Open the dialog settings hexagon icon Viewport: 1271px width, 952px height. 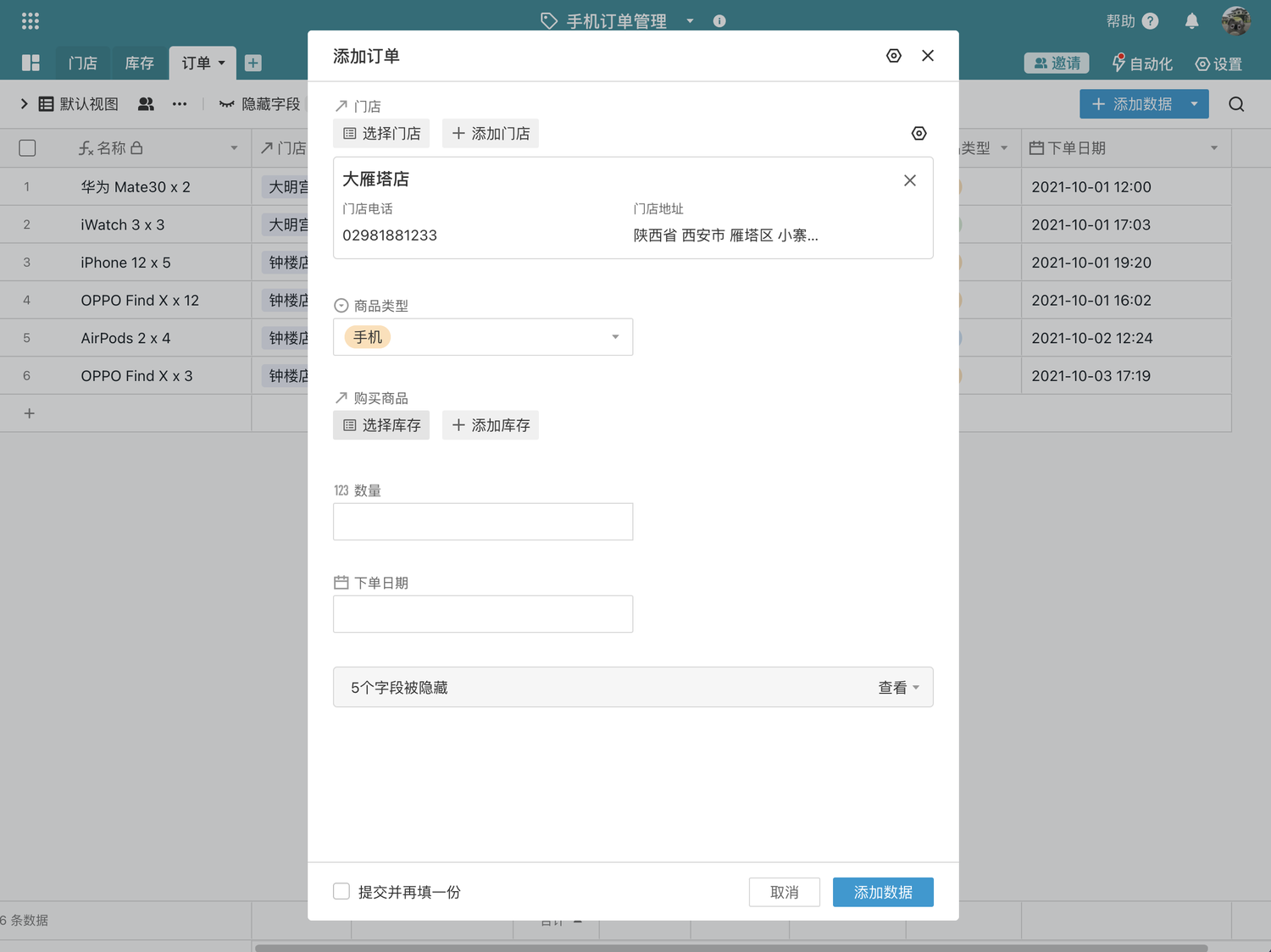[x=894, y=56]
